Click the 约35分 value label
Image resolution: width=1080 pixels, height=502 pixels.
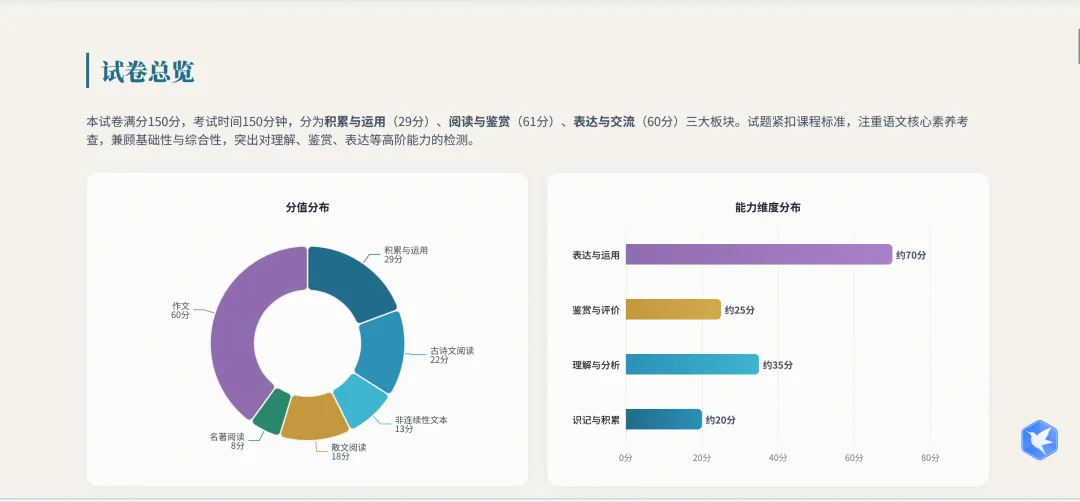click(778, 365)
